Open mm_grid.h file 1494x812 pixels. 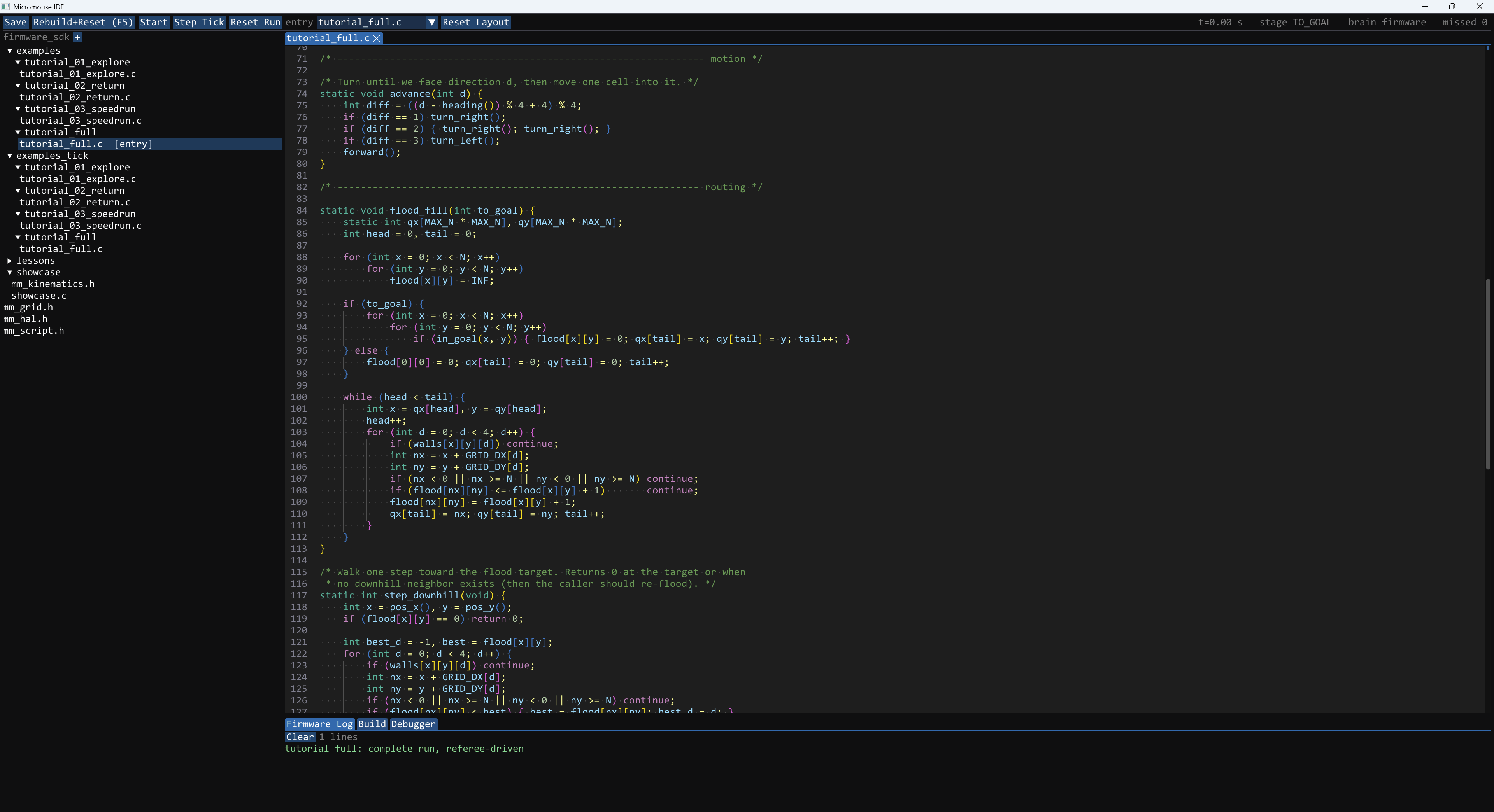coord(28,307)
